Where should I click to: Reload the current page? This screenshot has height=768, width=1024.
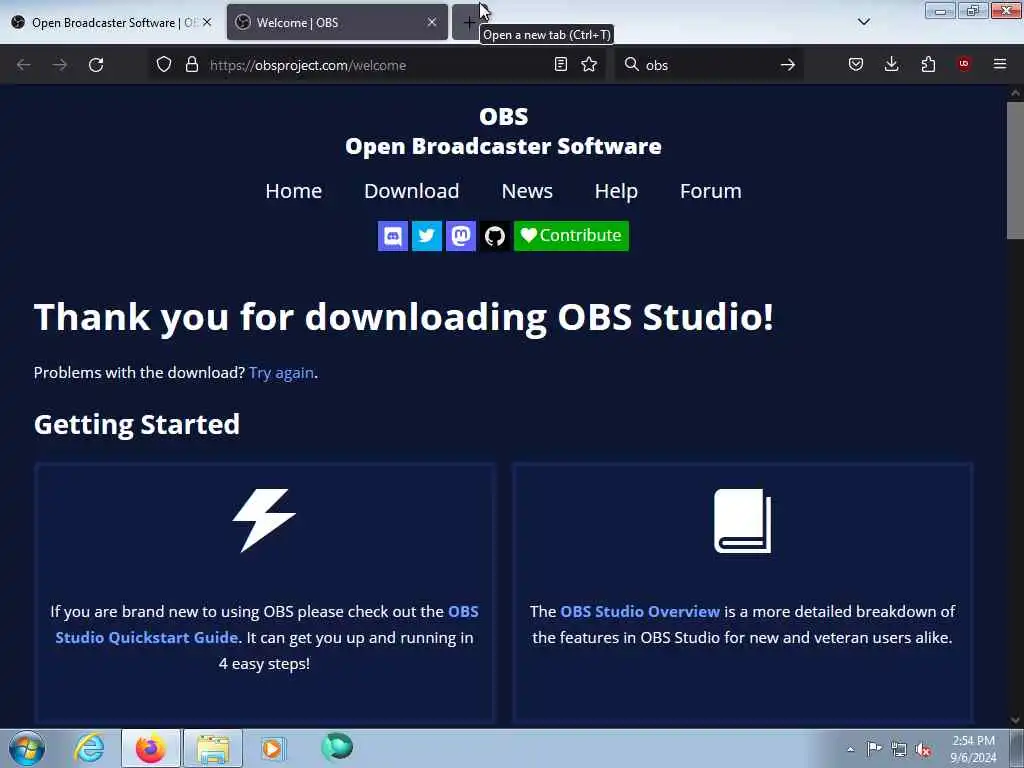pyautogui.click(x=96, y=65)
